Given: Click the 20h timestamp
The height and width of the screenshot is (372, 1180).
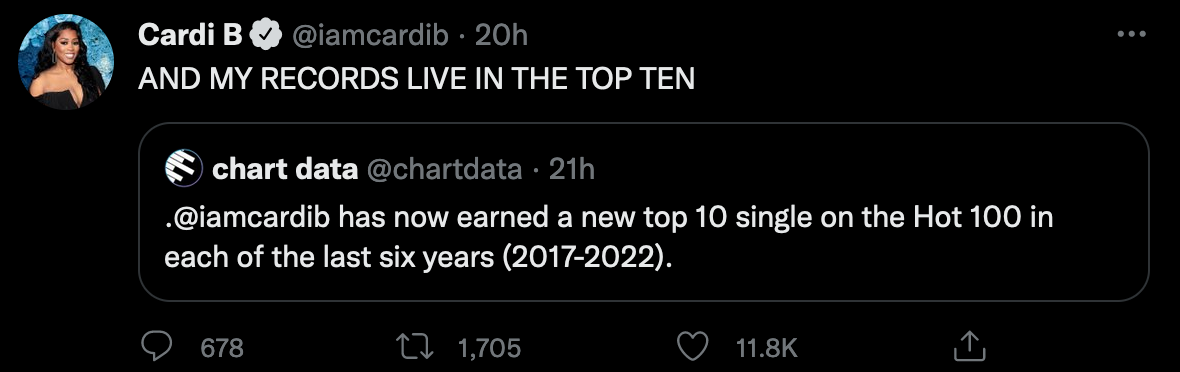Looking at the screenshot, I should tap(501, 35).
